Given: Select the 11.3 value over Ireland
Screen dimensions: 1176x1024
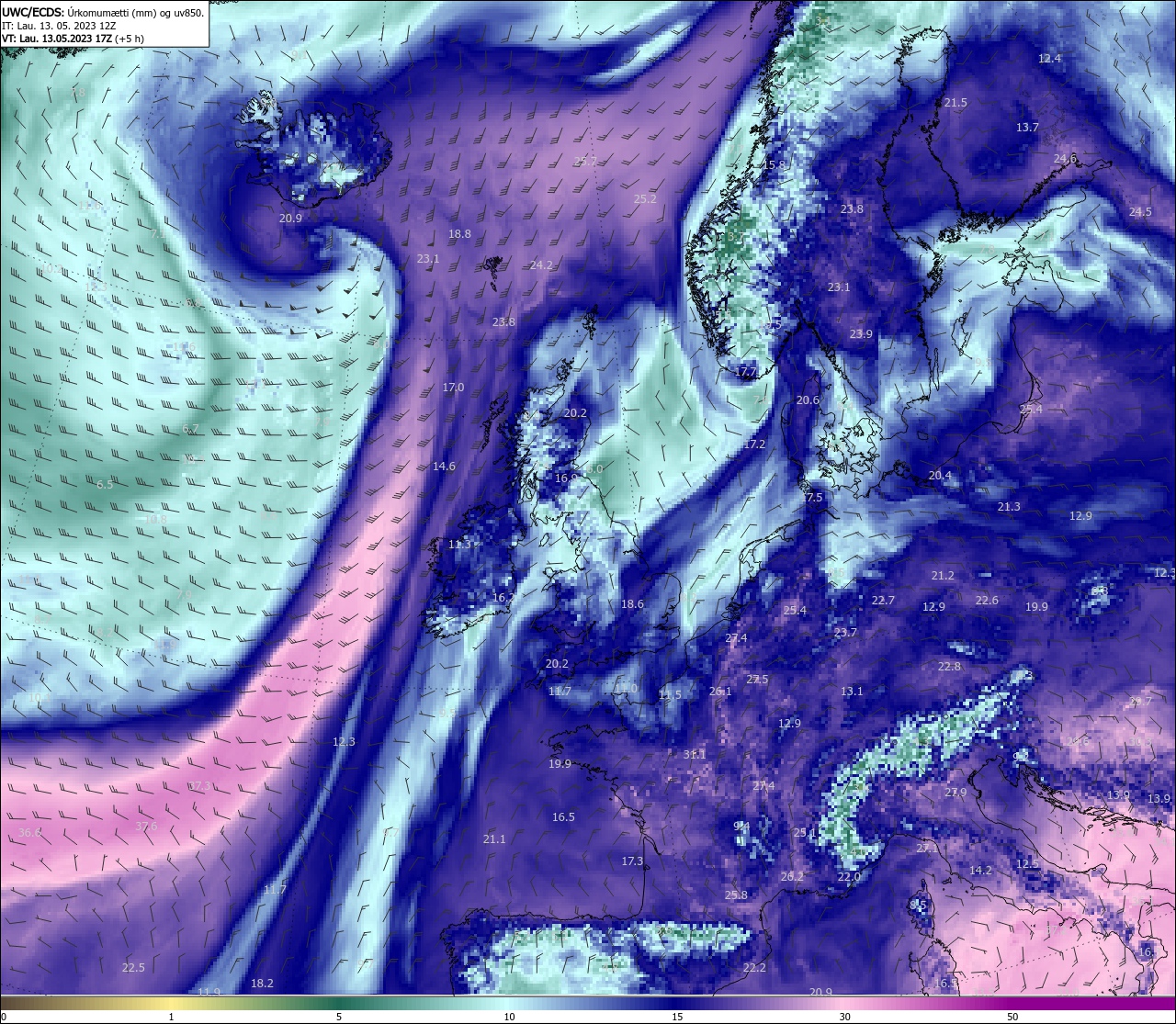Looking at the screenshot, I should (459, 544).
